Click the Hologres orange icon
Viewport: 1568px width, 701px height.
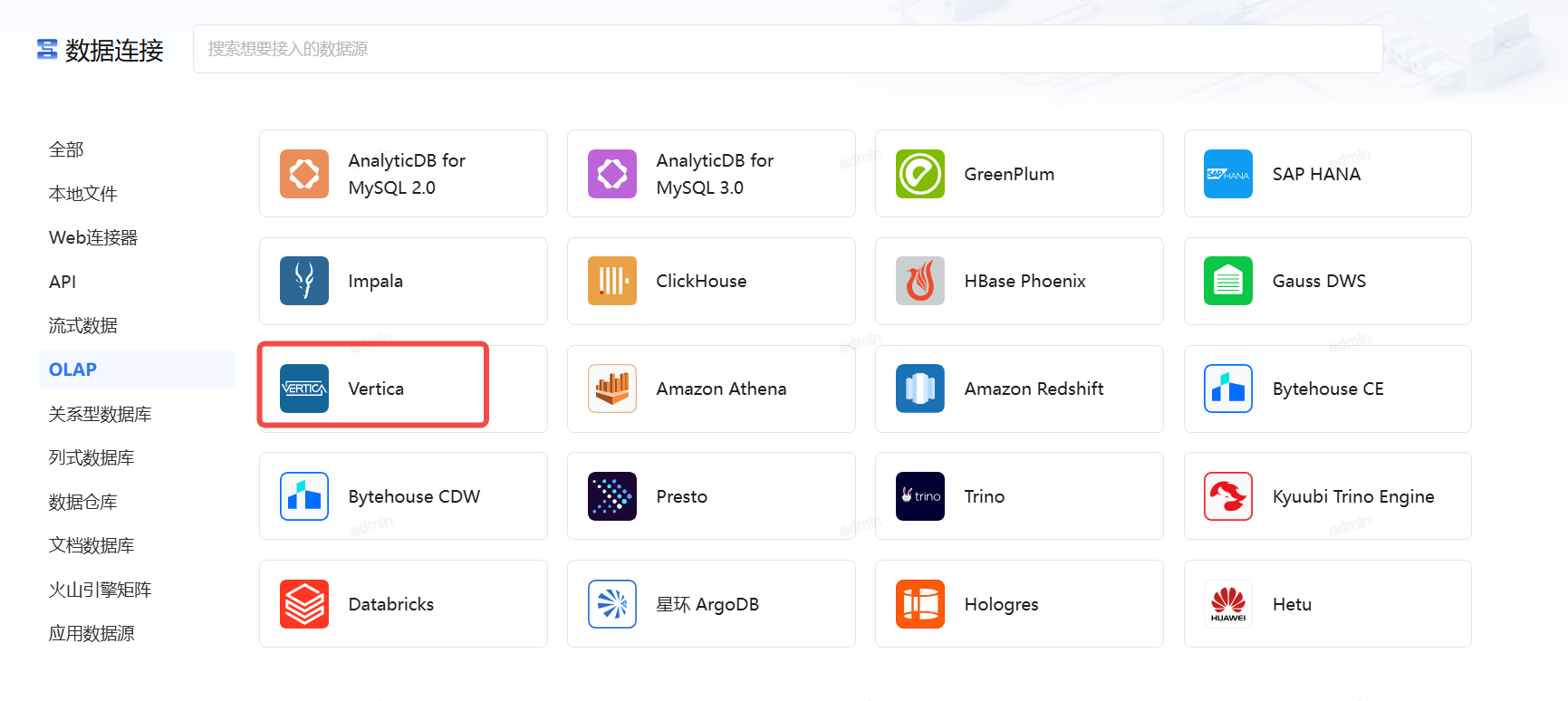919,604
